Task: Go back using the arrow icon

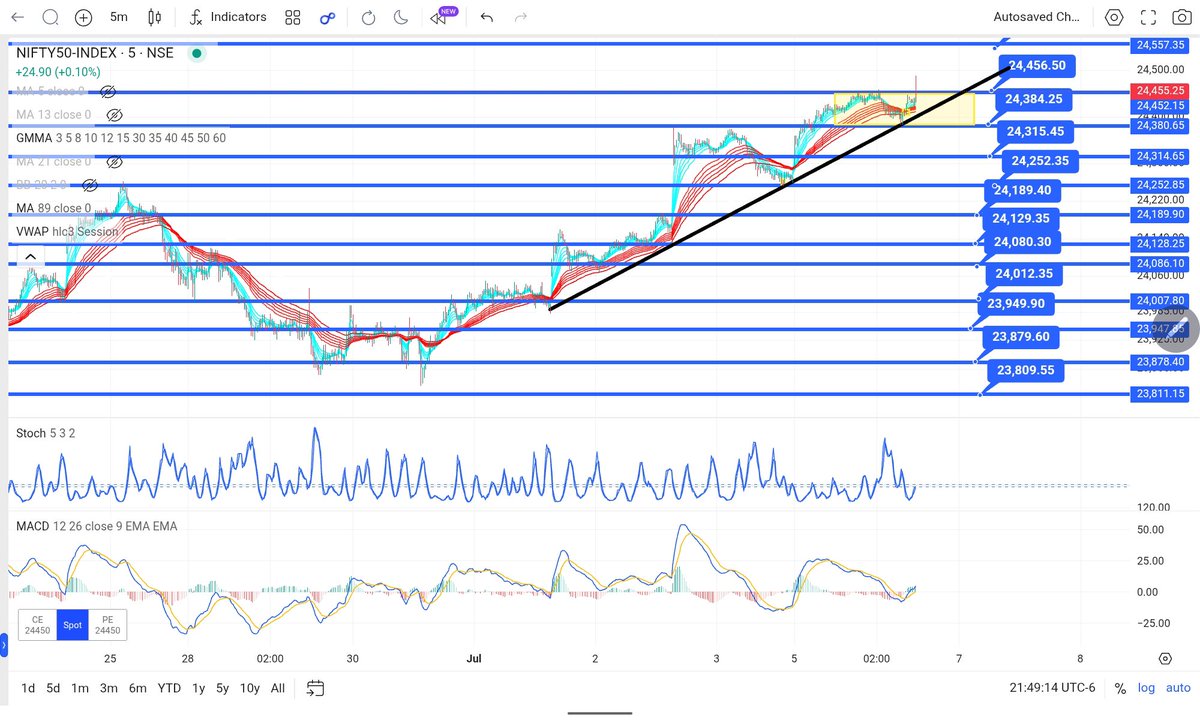Action: tap(18, 17)
